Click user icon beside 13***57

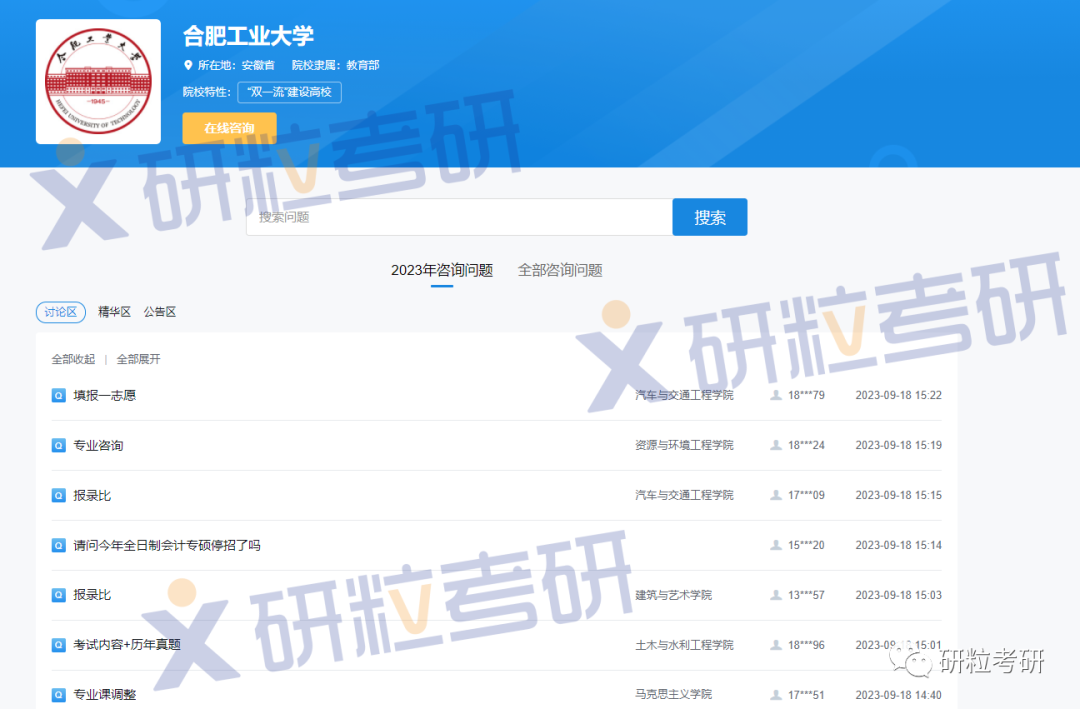click(x=776, y=595)
